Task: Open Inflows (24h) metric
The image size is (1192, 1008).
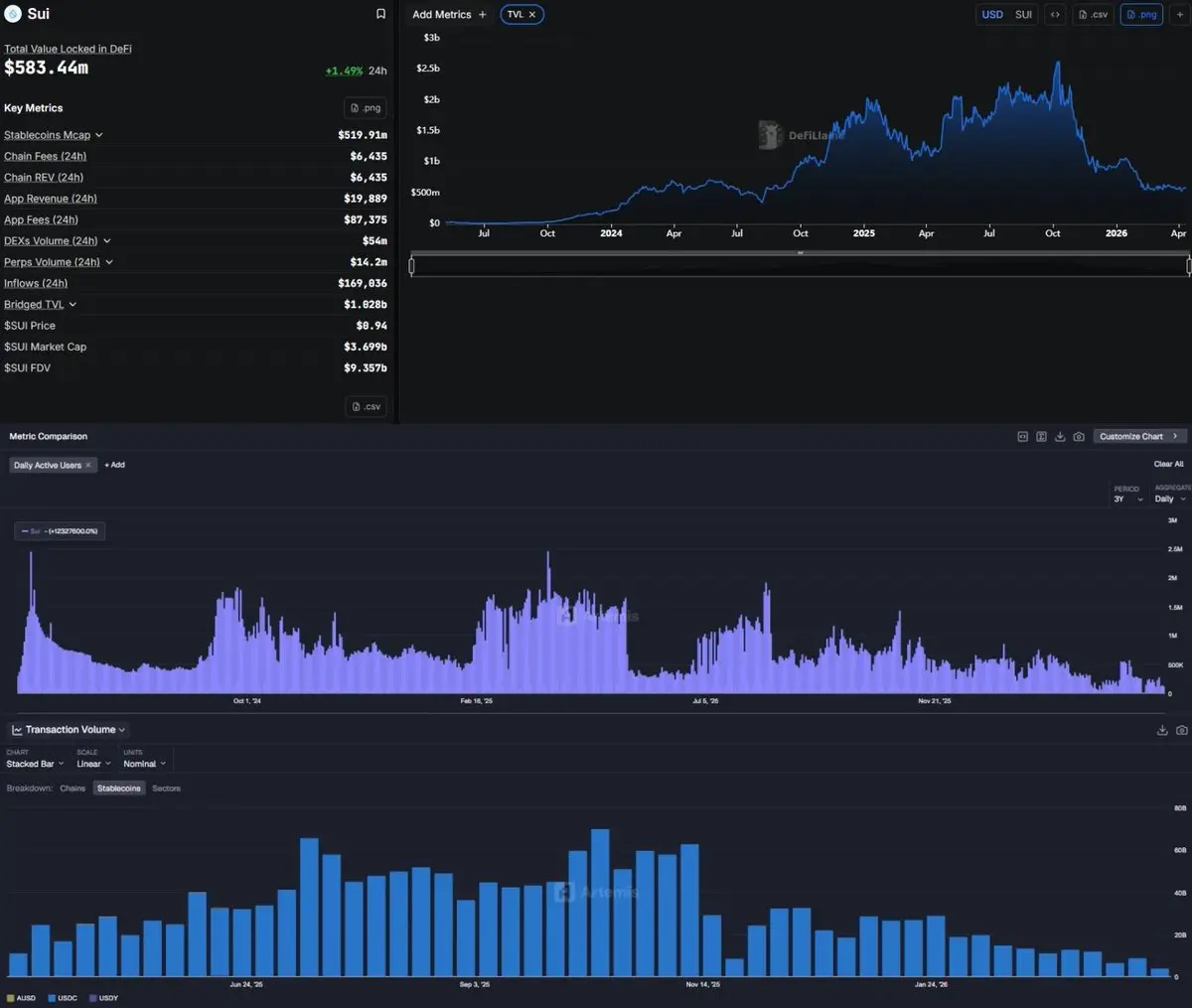Action: point(36,283)
